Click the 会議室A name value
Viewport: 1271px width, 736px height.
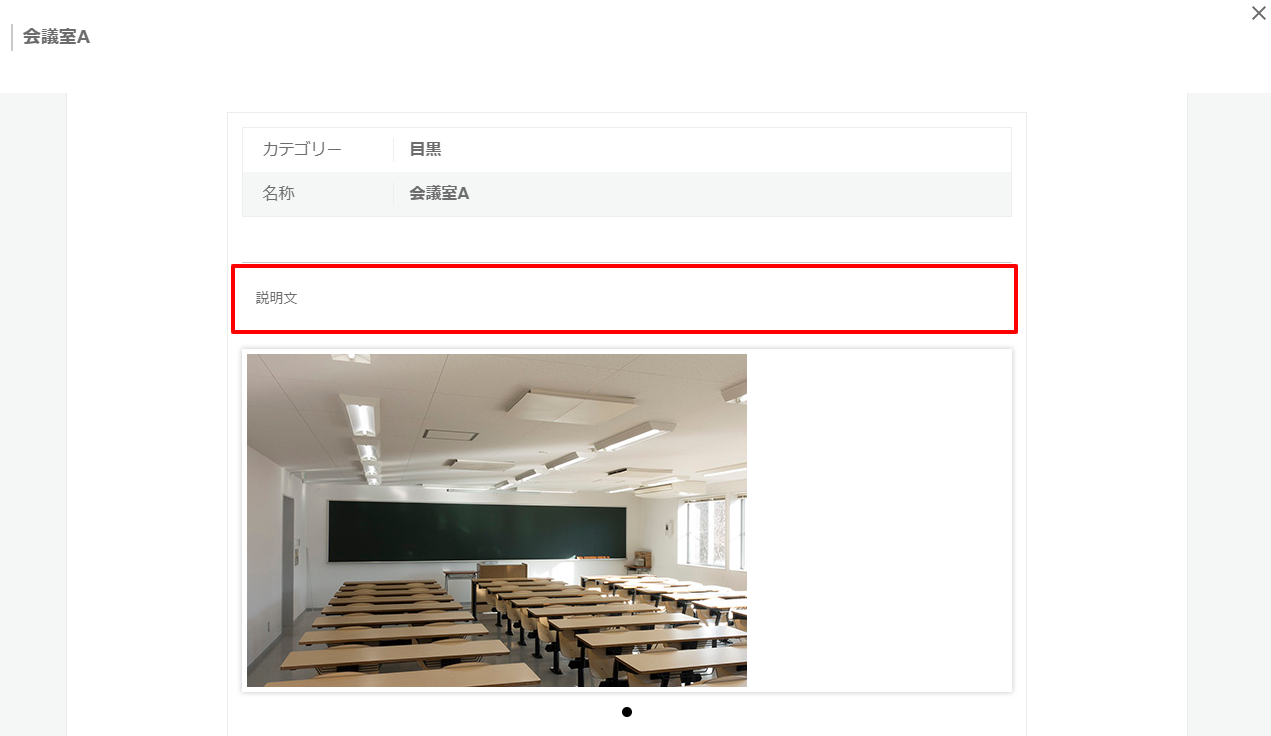click(439, 193)
